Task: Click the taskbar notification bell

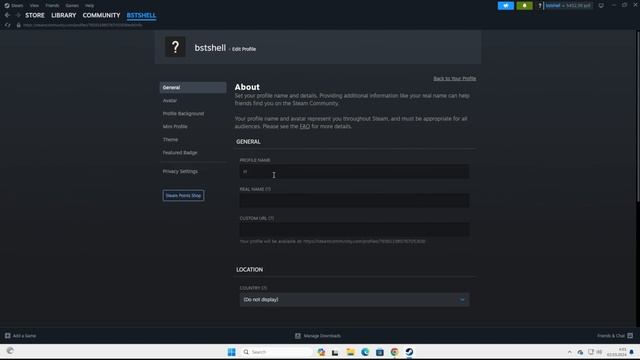Action: click(x=631, y=352)
